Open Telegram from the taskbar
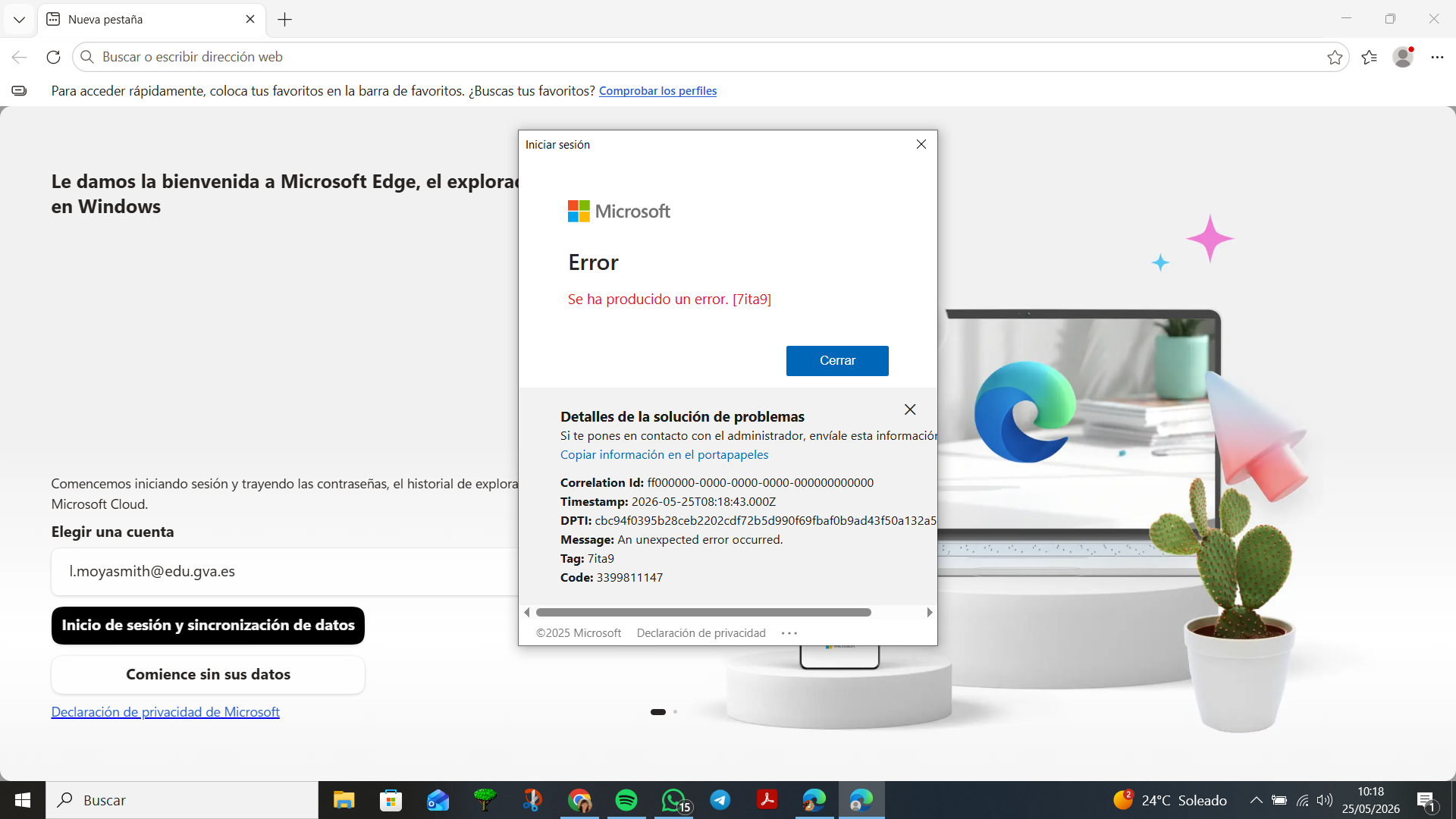This screenshot has width=1456, height=819. [x=720, y=800]
